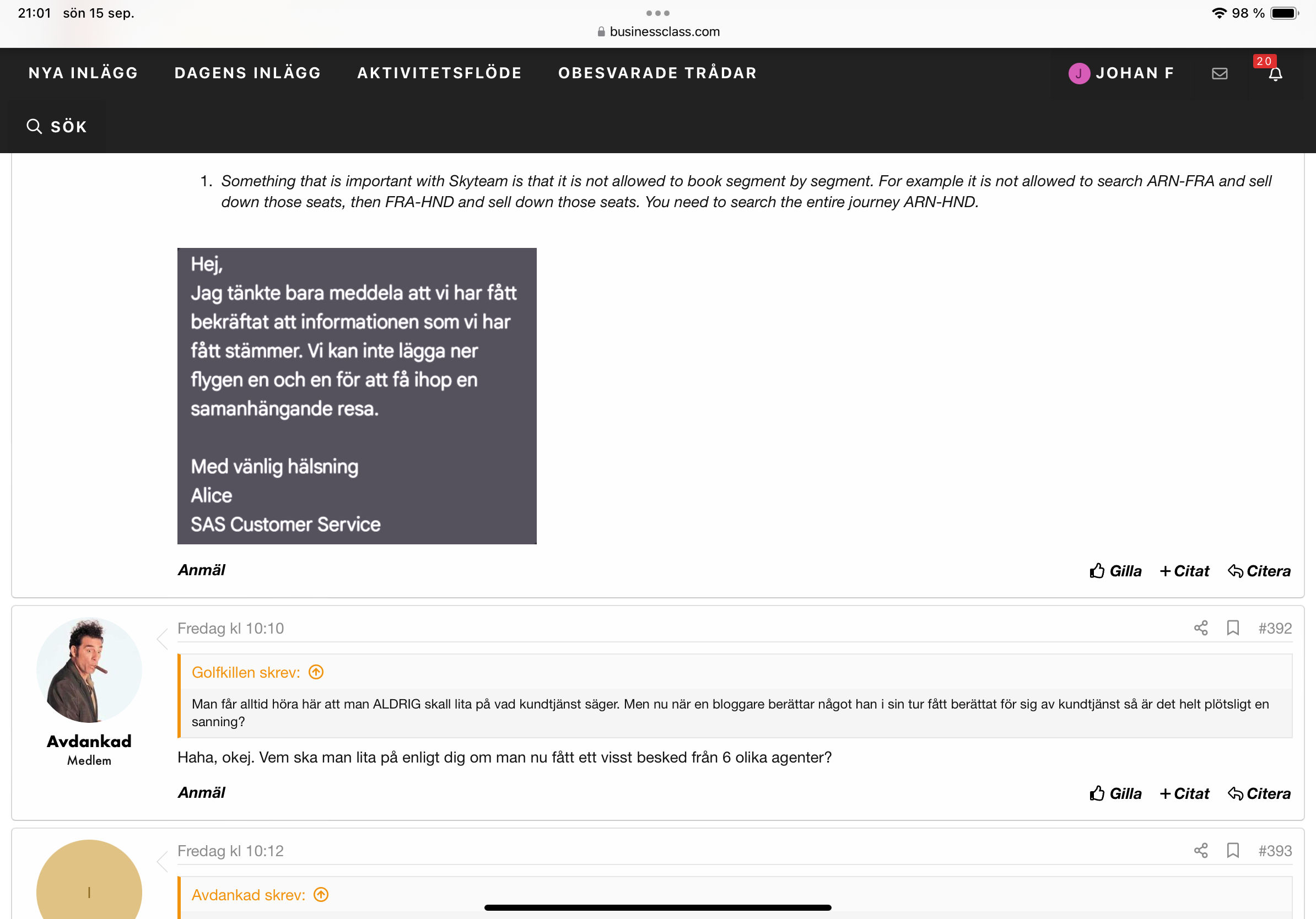
Task: Share post #392 via share icon
Action: tap(1200, 628)
